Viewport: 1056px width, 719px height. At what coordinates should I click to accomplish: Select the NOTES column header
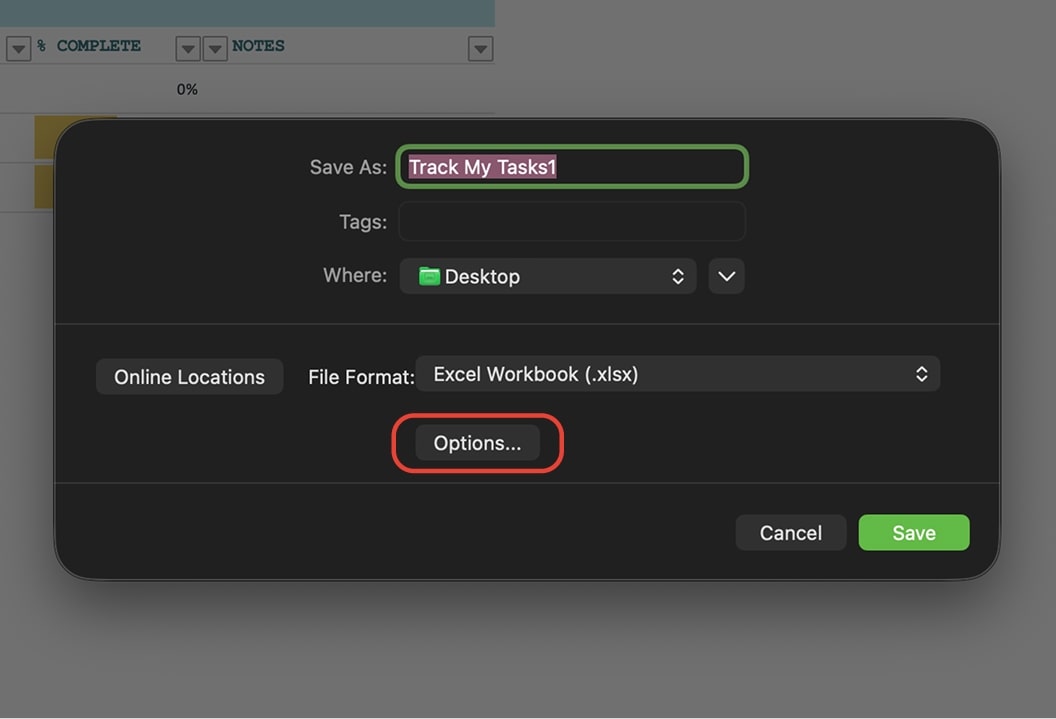pyautogui.click(x=258, y=46)
